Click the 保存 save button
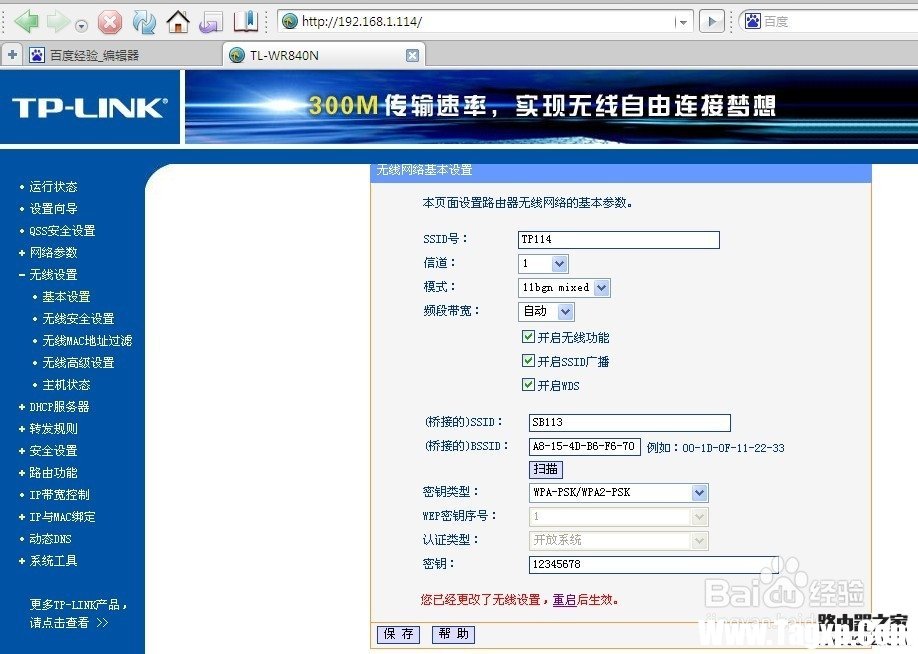Screen dimensions: 918x654 [398, 634]
